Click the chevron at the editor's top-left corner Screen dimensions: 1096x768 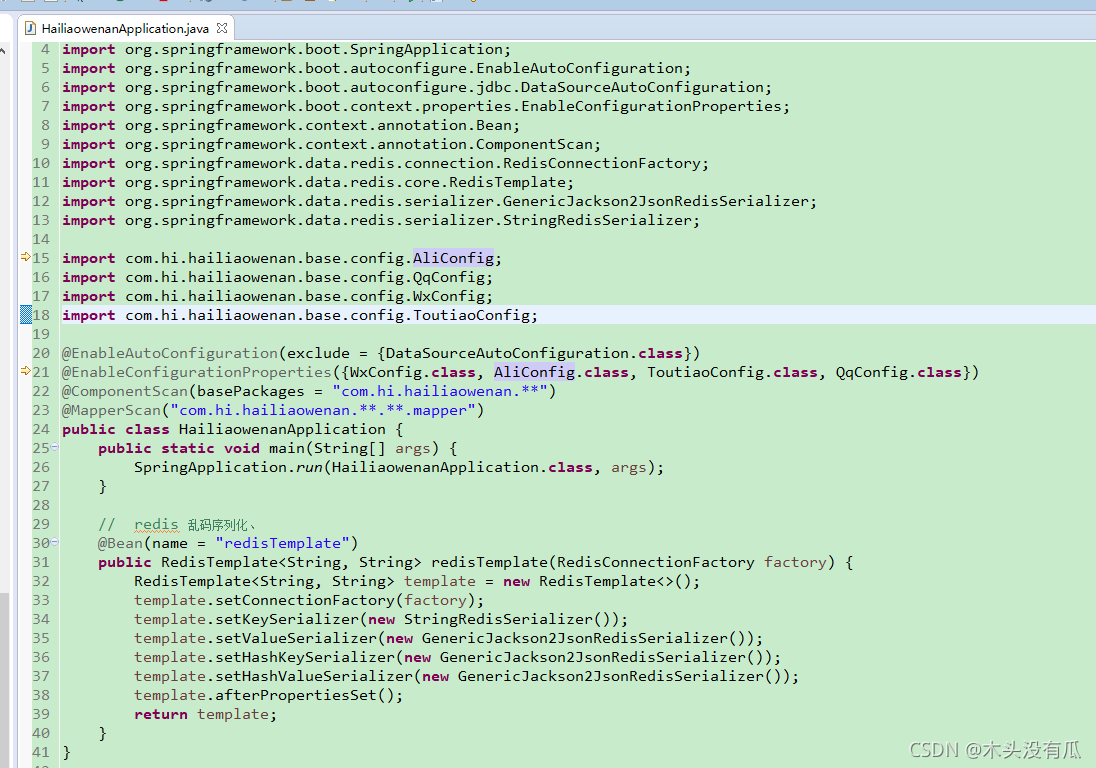point(5,48)
